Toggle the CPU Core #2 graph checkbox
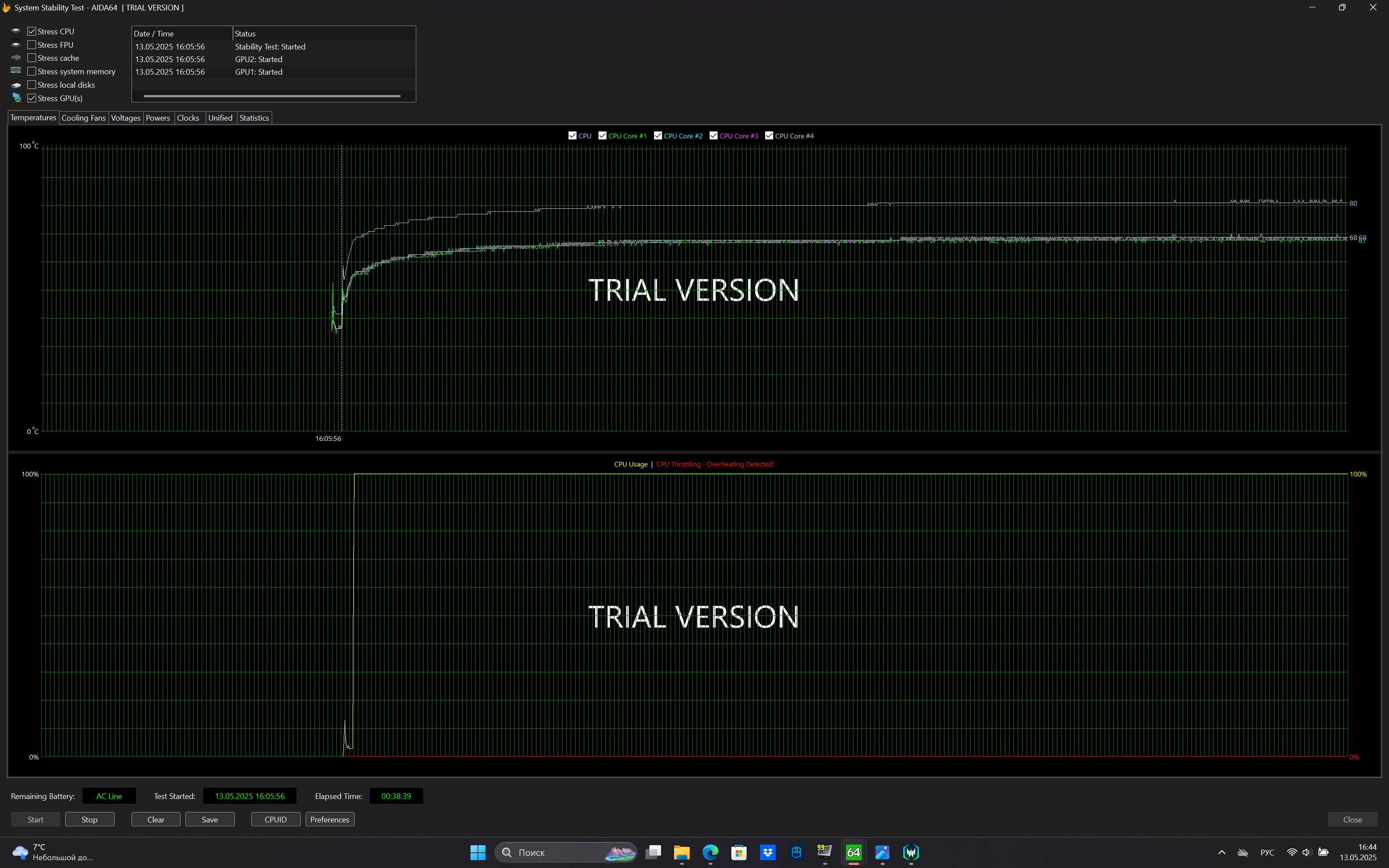 pos(658,135)
